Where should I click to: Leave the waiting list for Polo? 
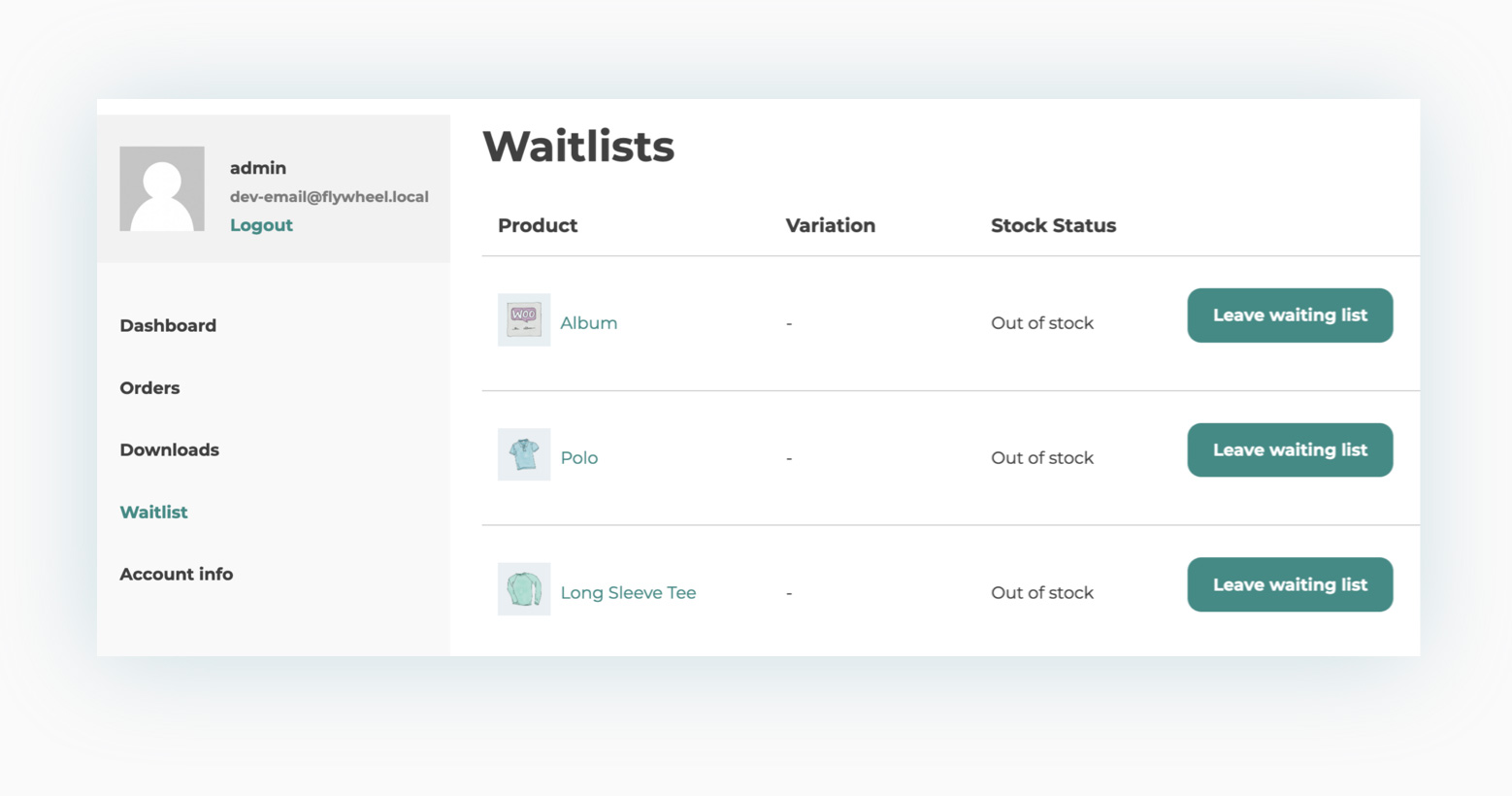pyautogui.click(x=1290, y=450)
